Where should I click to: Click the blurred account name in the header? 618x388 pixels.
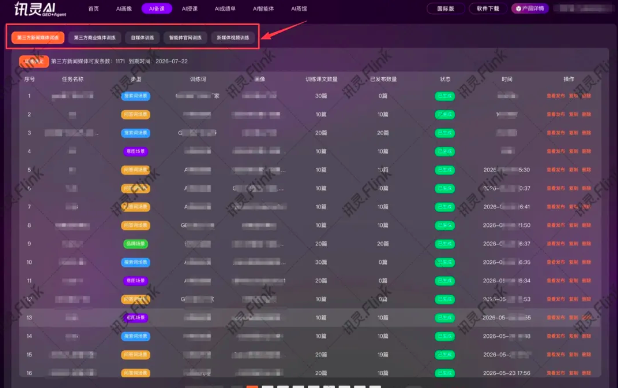tap(584, 8)
